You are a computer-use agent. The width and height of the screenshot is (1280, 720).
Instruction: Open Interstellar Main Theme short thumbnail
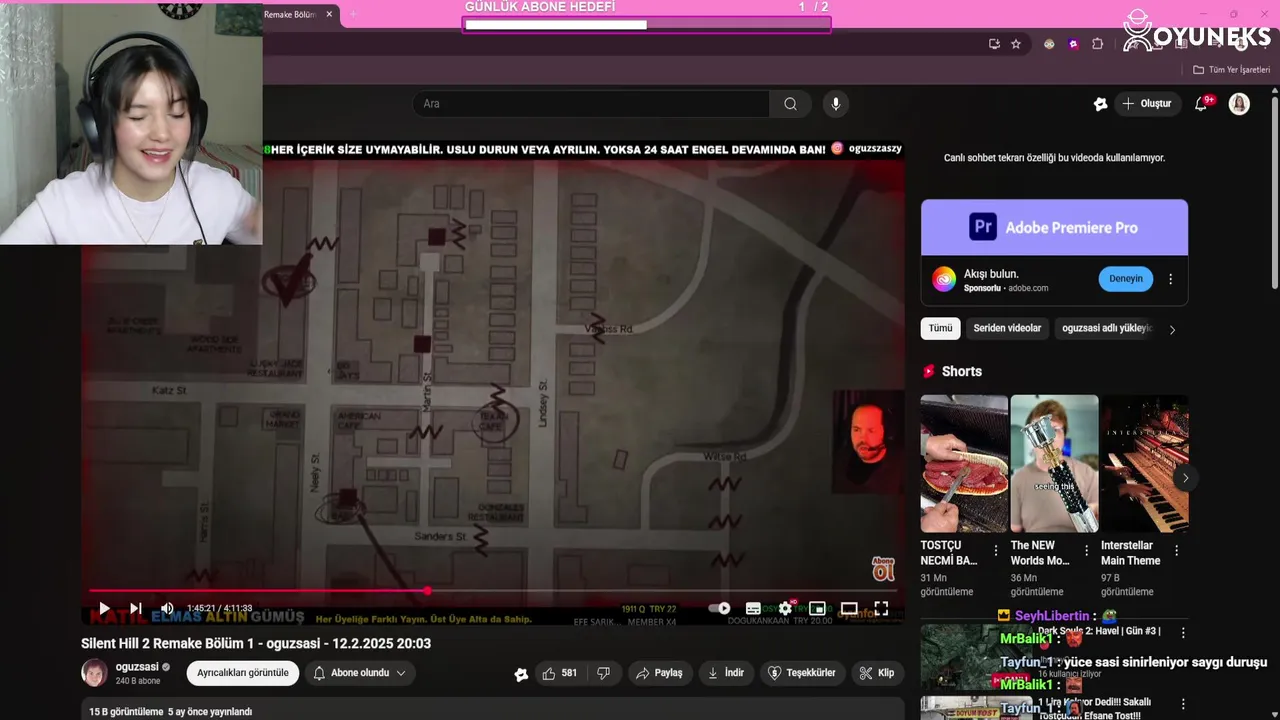click(x=1145, y=463)
